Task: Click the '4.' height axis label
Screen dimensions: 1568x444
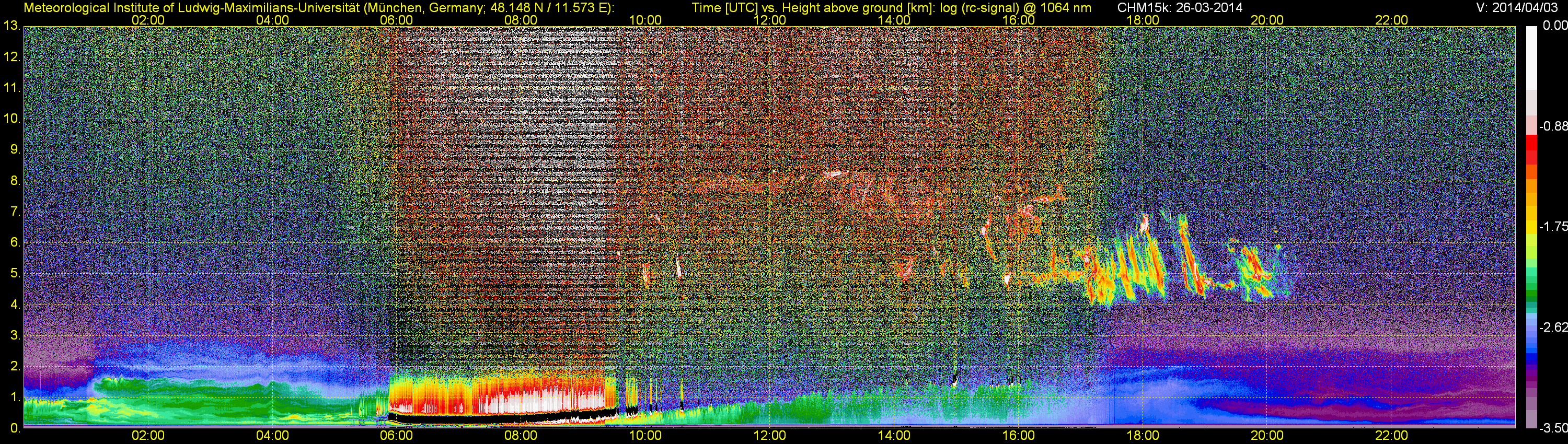Action: click(x=15, y=305)
